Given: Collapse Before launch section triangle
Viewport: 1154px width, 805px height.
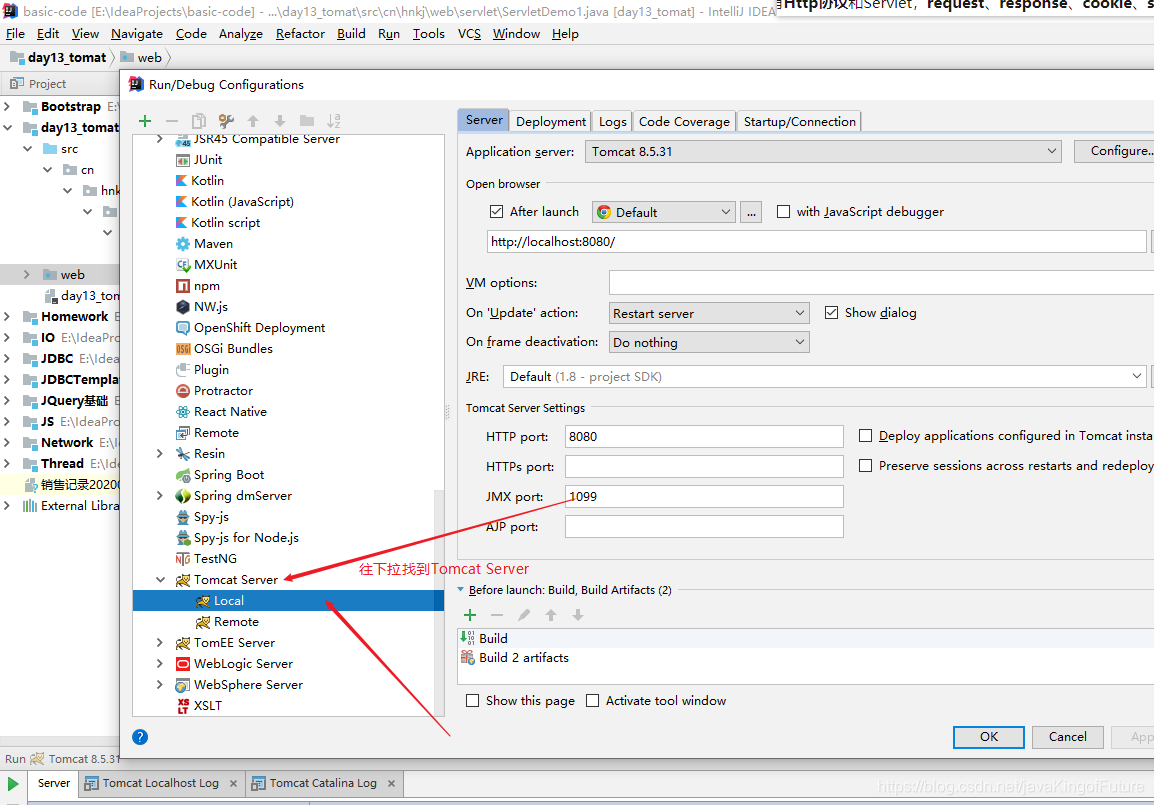Looking at the screenshot, I should [461, 590].
